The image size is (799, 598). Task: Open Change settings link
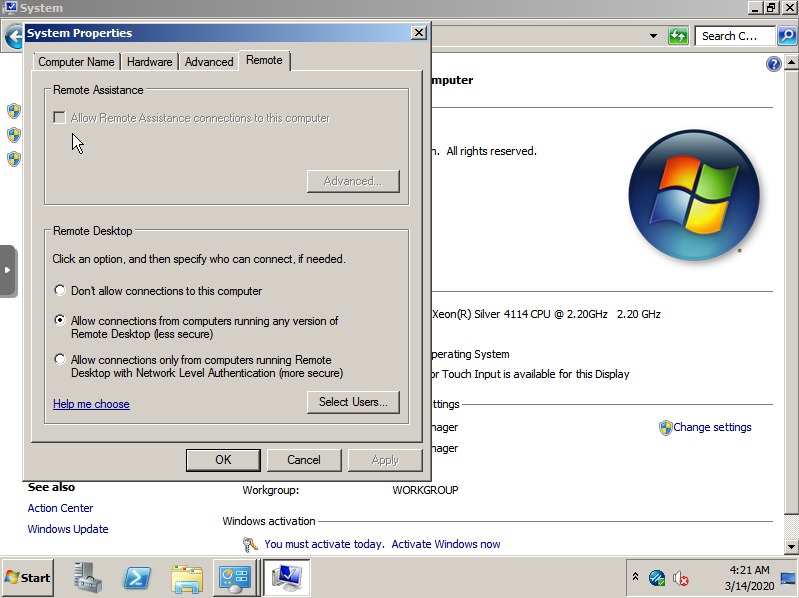point(712,427)
